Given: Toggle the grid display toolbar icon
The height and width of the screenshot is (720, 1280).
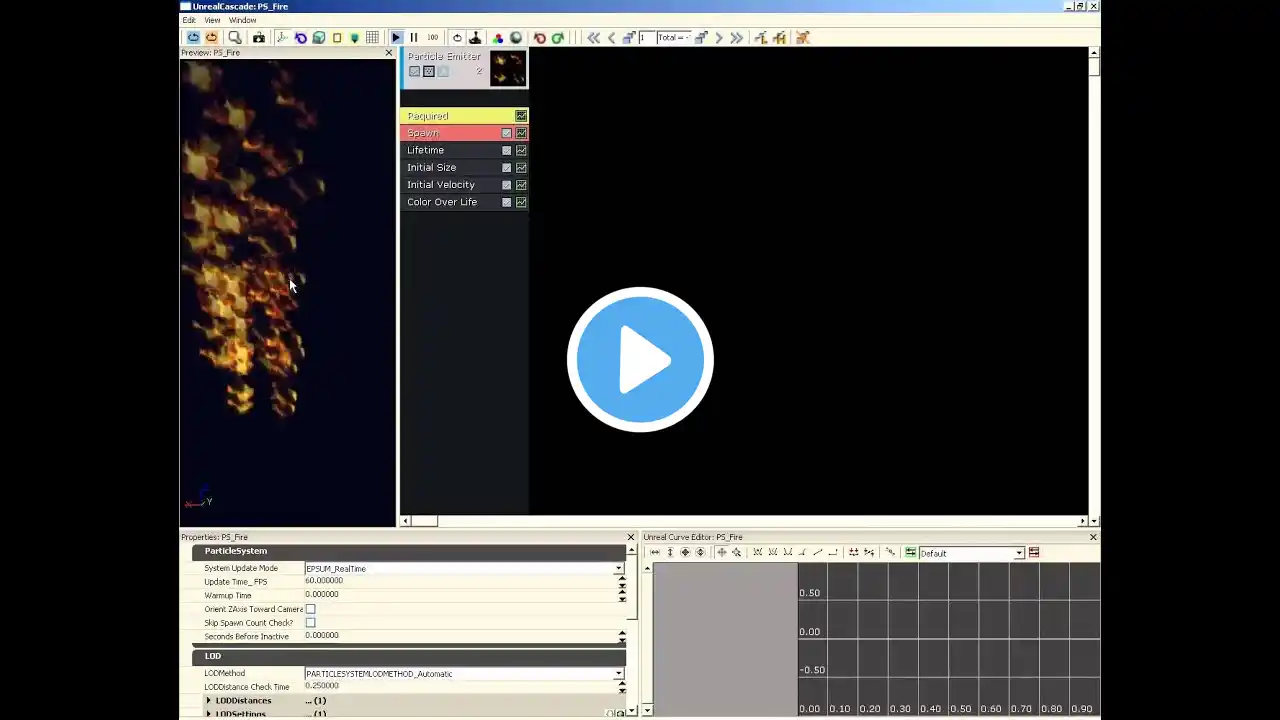Looking at the screenshot, I should click(x=372, y=38).
